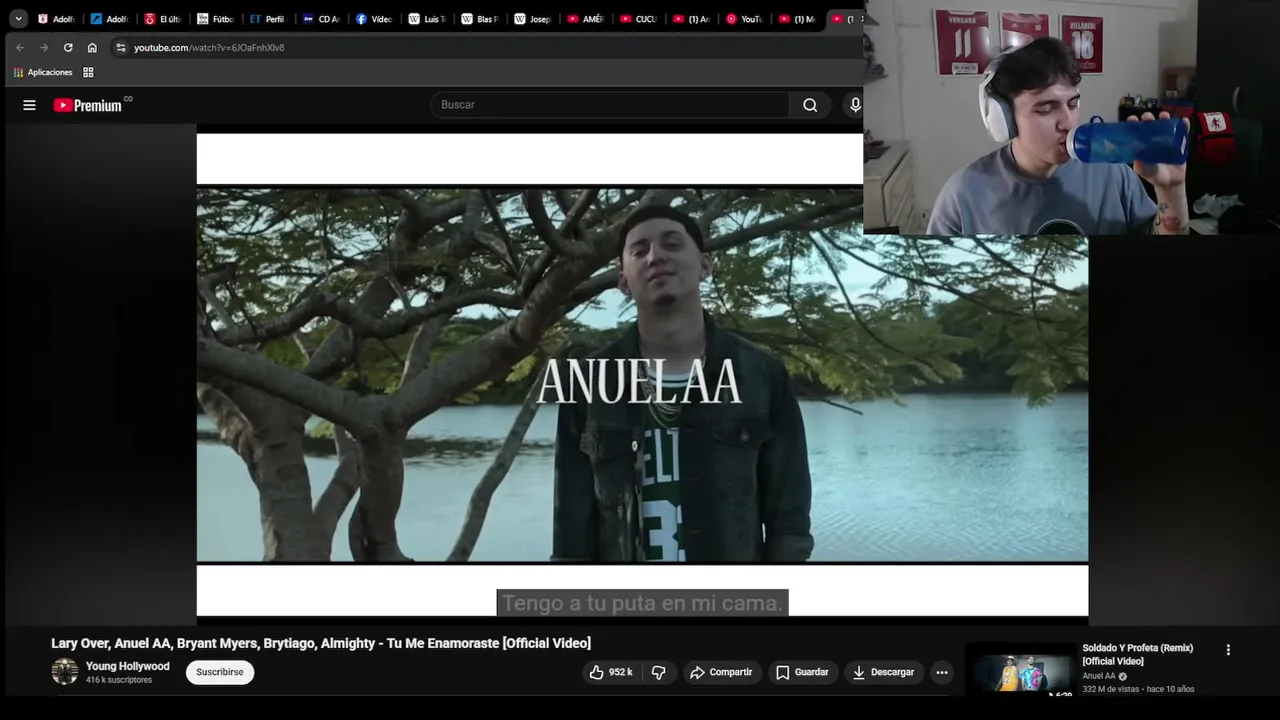1280x720 pixels.
Task: Subscribe with the Suscribirse button
Action: coord(220,672)
